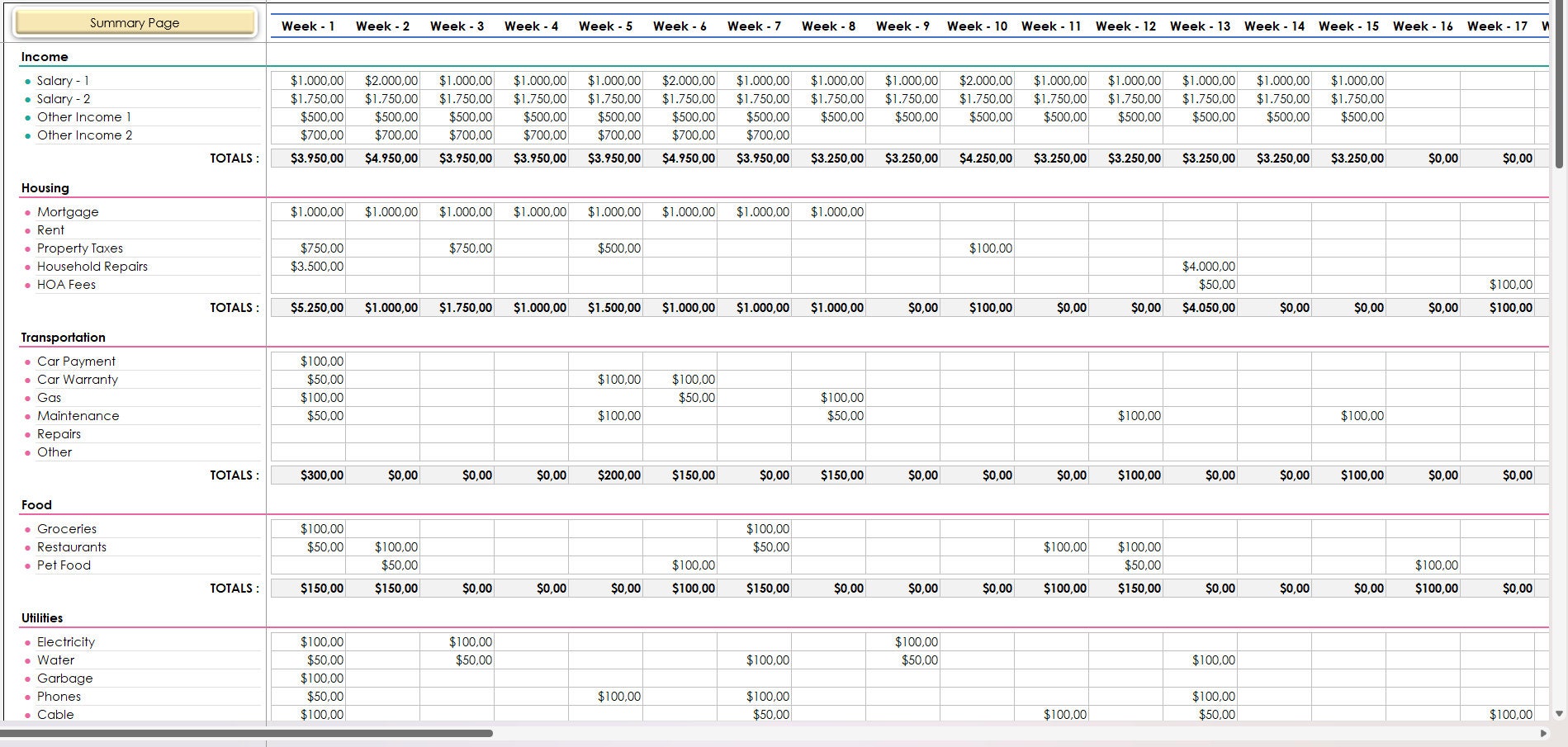Select the Other Income 2 row label
This screenshot has height=747, width=1568.
click(x=84, y=135)
